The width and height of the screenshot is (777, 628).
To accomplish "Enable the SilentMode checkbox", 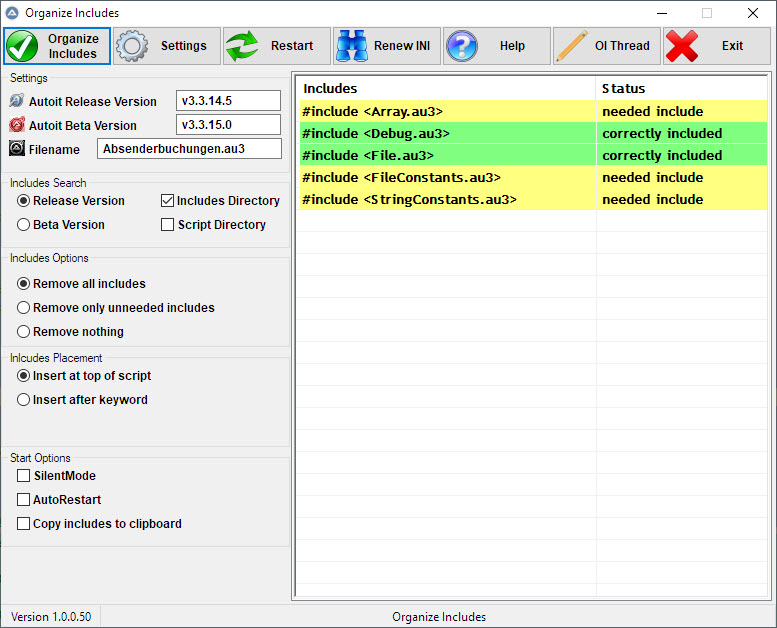I will [24, 476].
